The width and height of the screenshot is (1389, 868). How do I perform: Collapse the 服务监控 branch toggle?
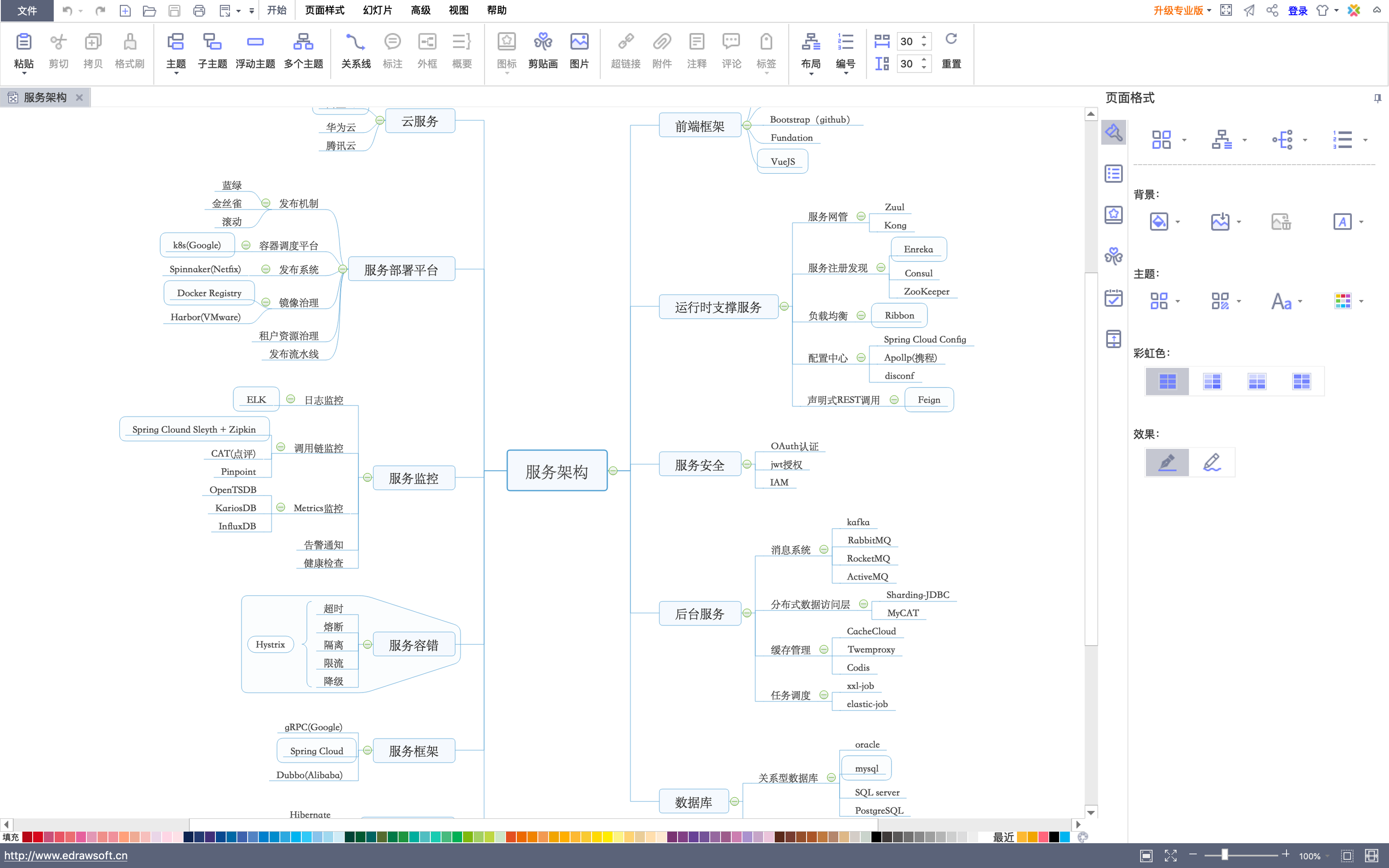[x=367, y=478]
